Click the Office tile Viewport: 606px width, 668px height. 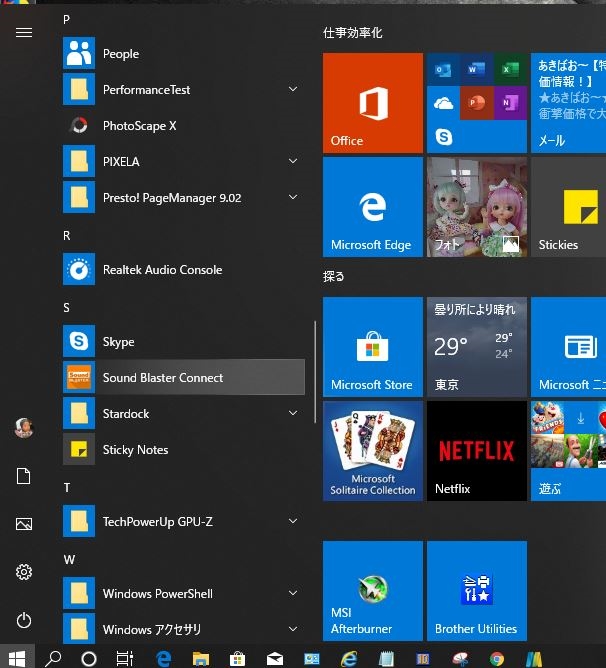[x=373, y=103]
